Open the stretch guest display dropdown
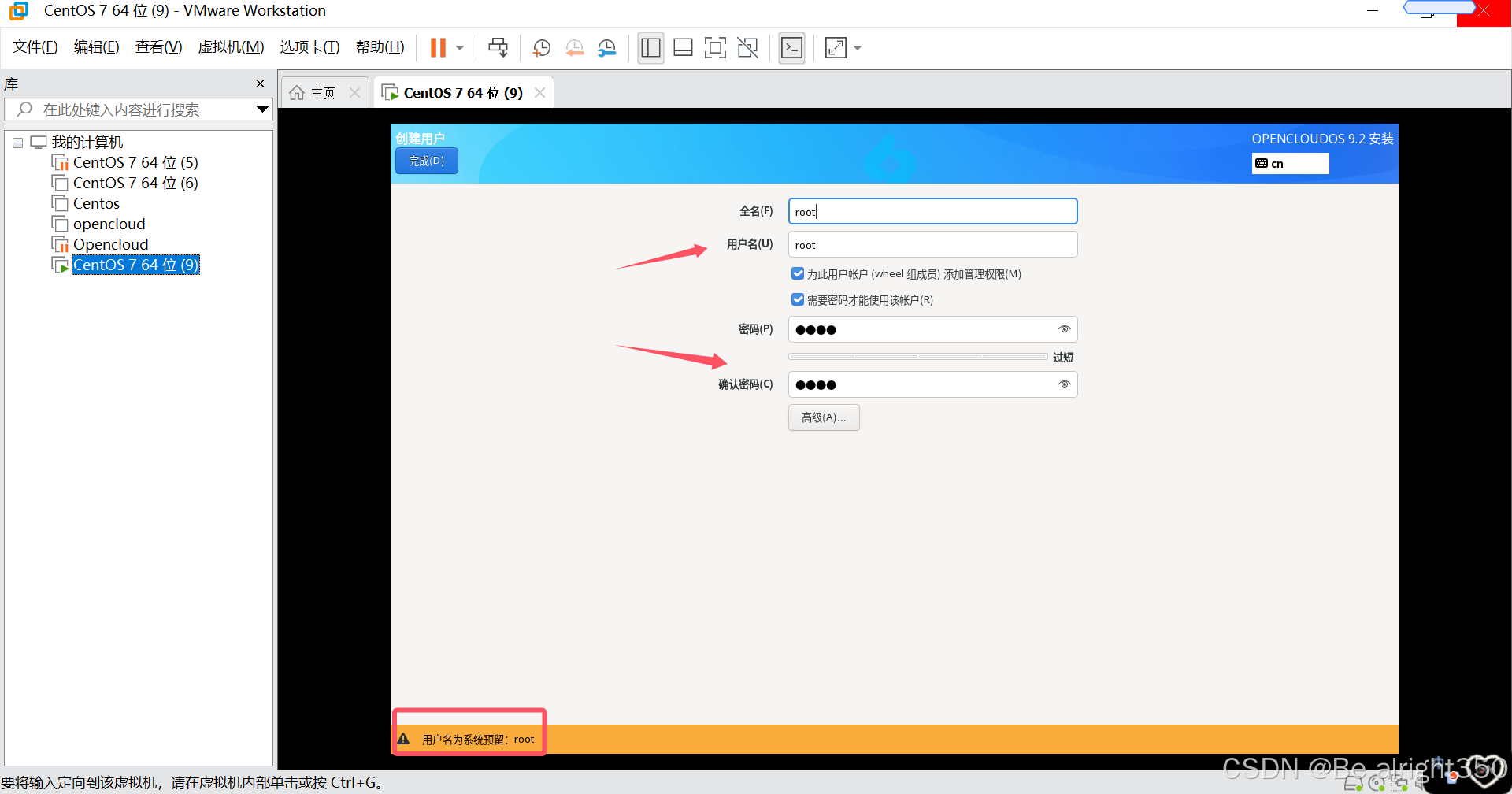1512x794 pixels. [x=858, y=48]
